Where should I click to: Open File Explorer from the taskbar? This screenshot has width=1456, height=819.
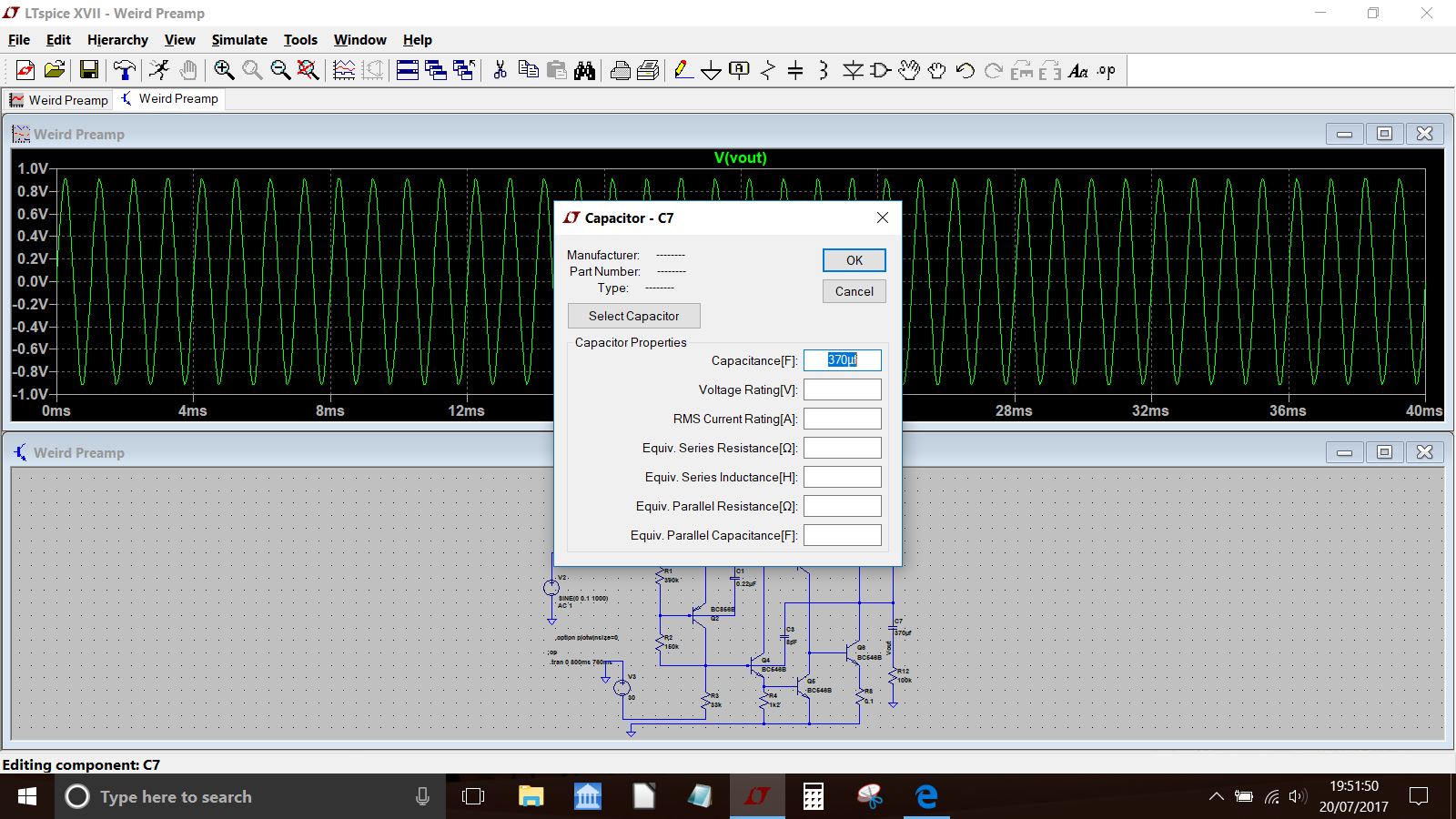531,796
